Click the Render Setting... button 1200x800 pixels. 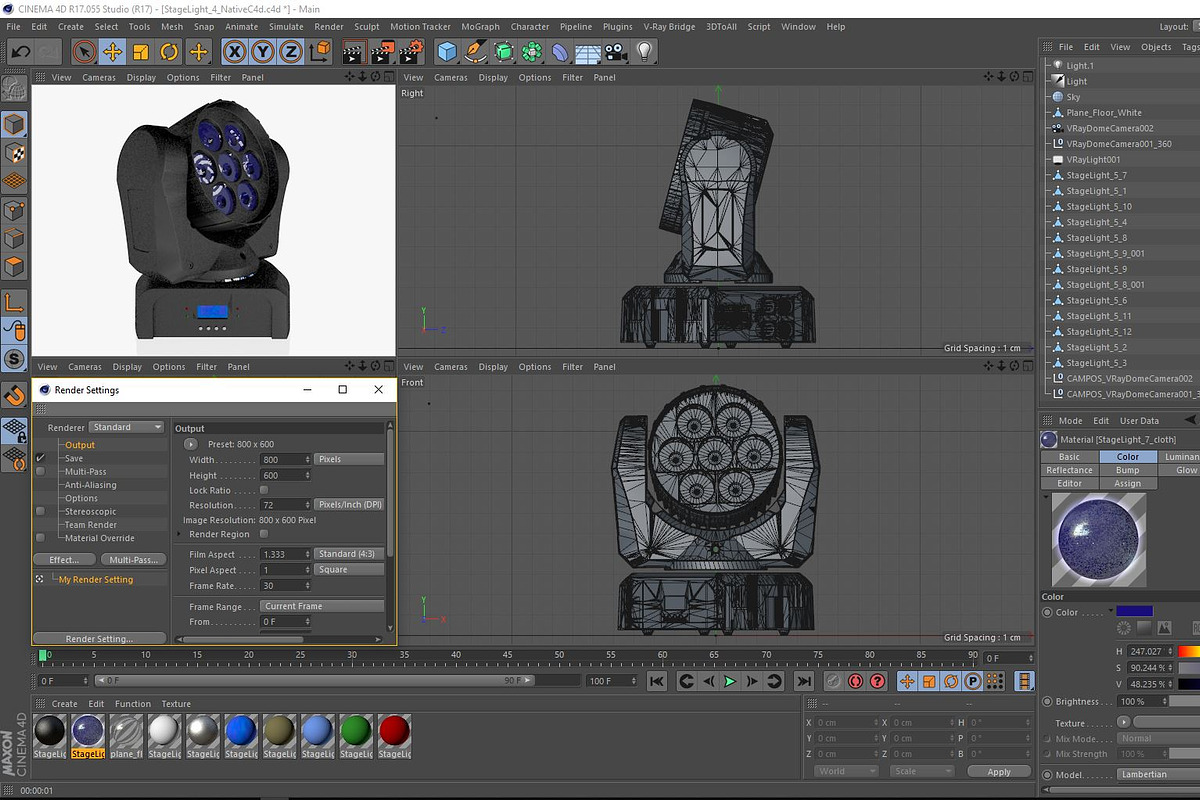click(99, 638)
